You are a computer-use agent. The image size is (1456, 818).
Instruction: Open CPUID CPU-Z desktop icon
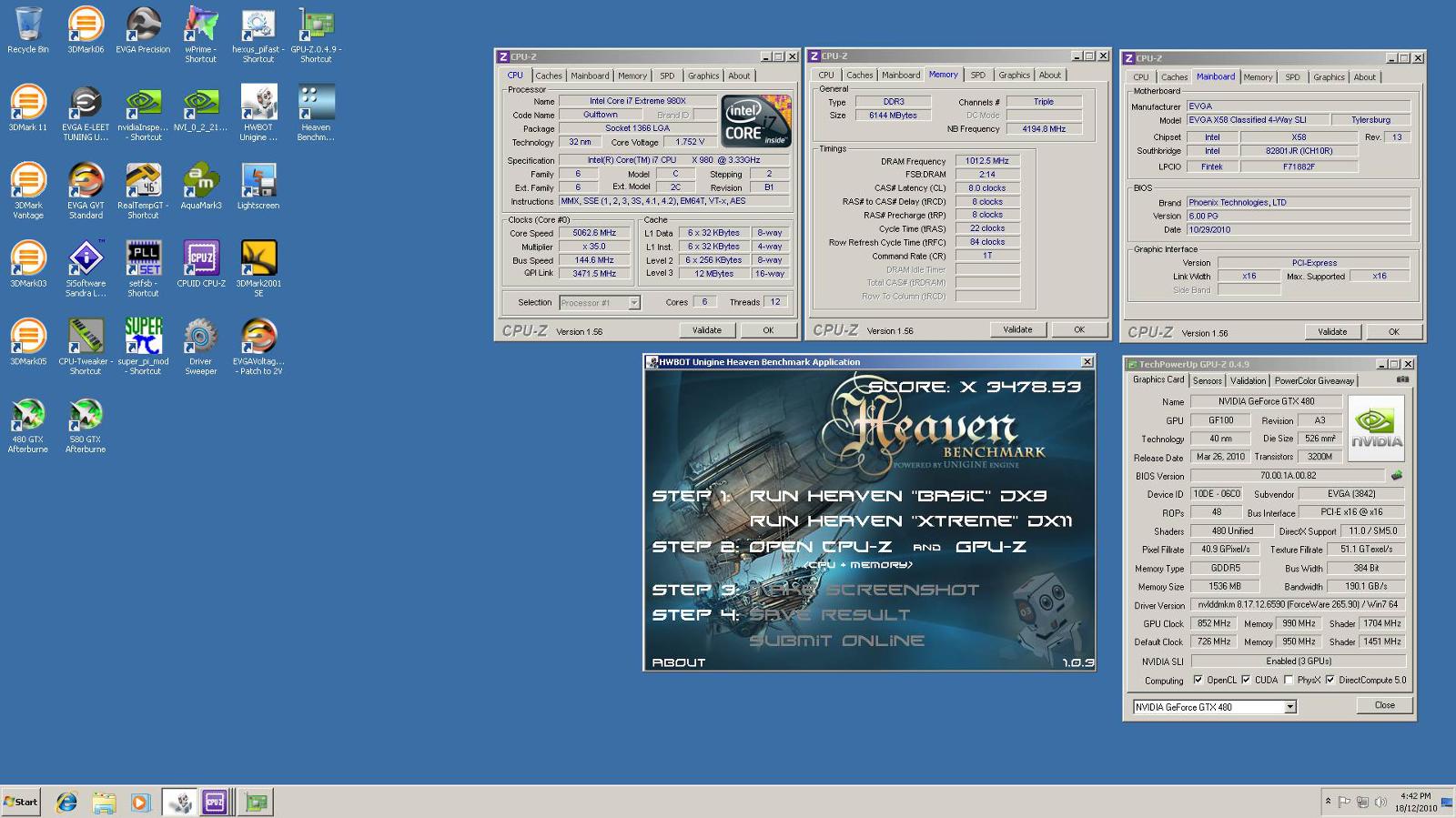(x=201, y=265)
